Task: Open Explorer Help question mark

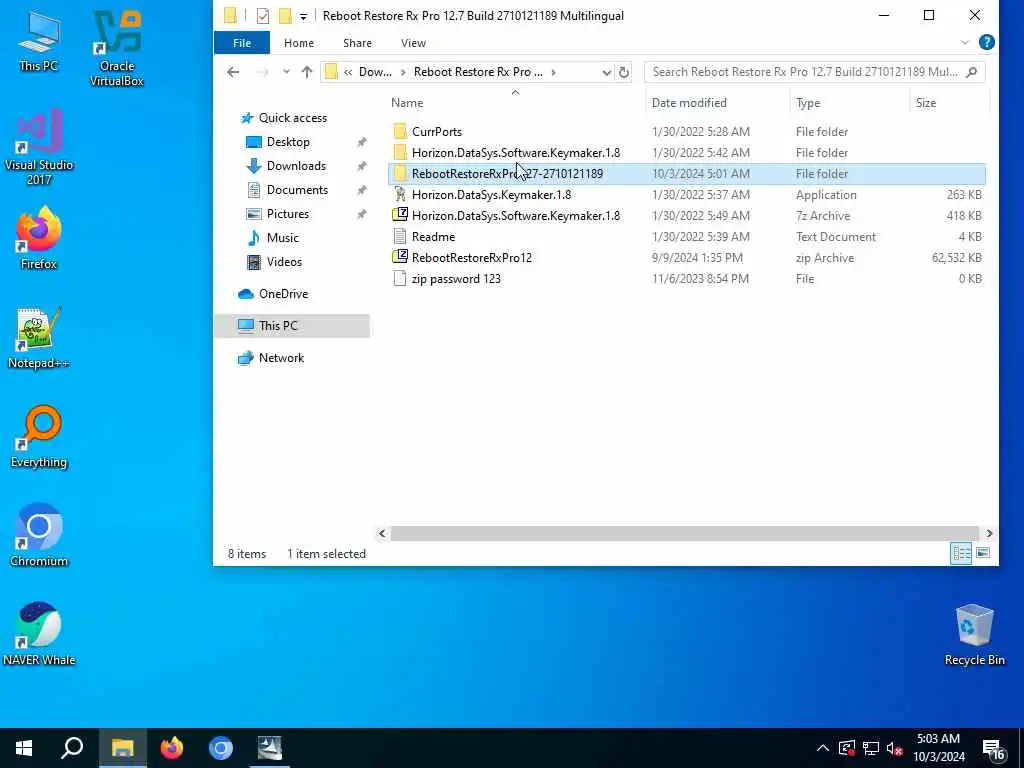Action: coord(987,42)
